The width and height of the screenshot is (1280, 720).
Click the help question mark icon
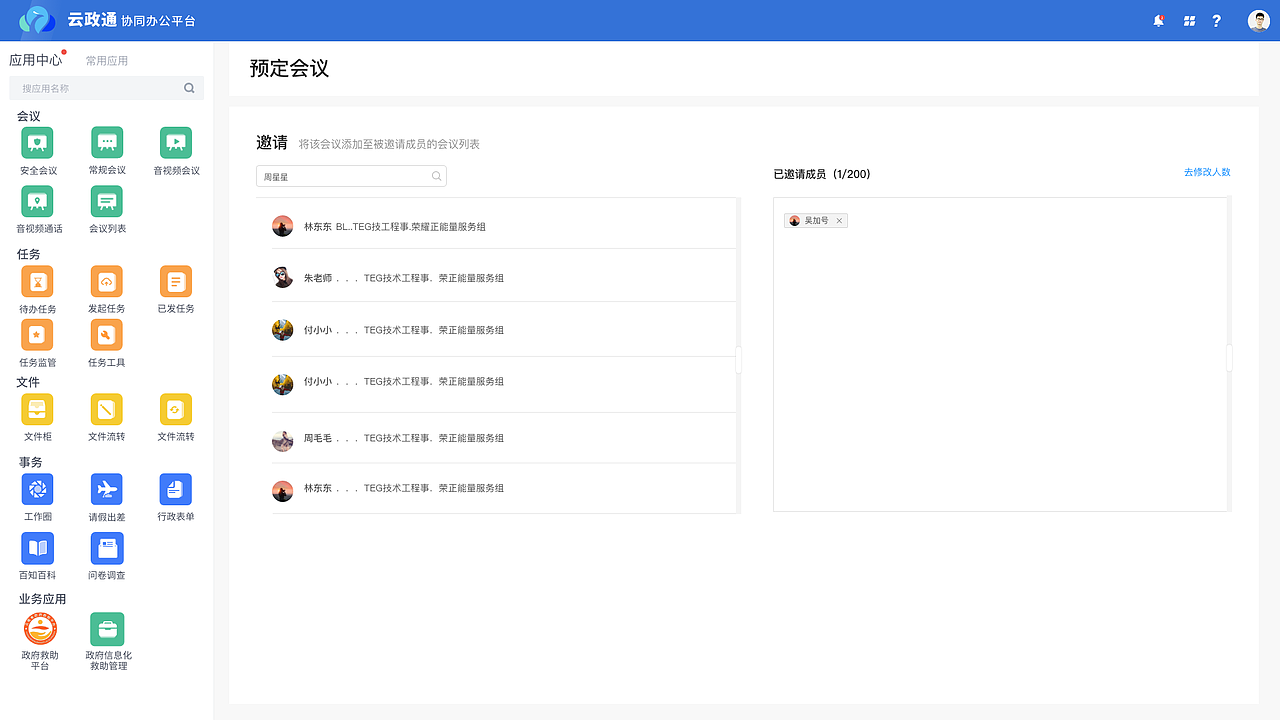[1217, 20]
